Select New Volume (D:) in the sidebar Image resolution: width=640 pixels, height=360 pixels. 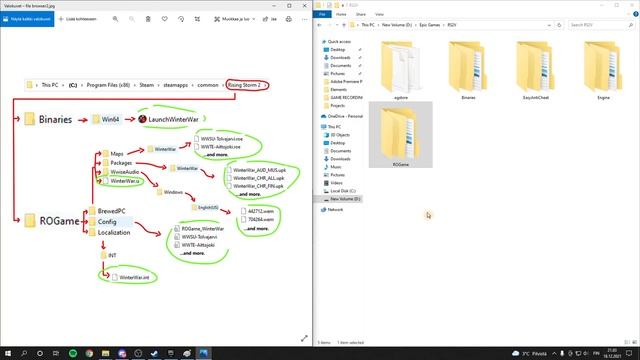tap(345, 199)
